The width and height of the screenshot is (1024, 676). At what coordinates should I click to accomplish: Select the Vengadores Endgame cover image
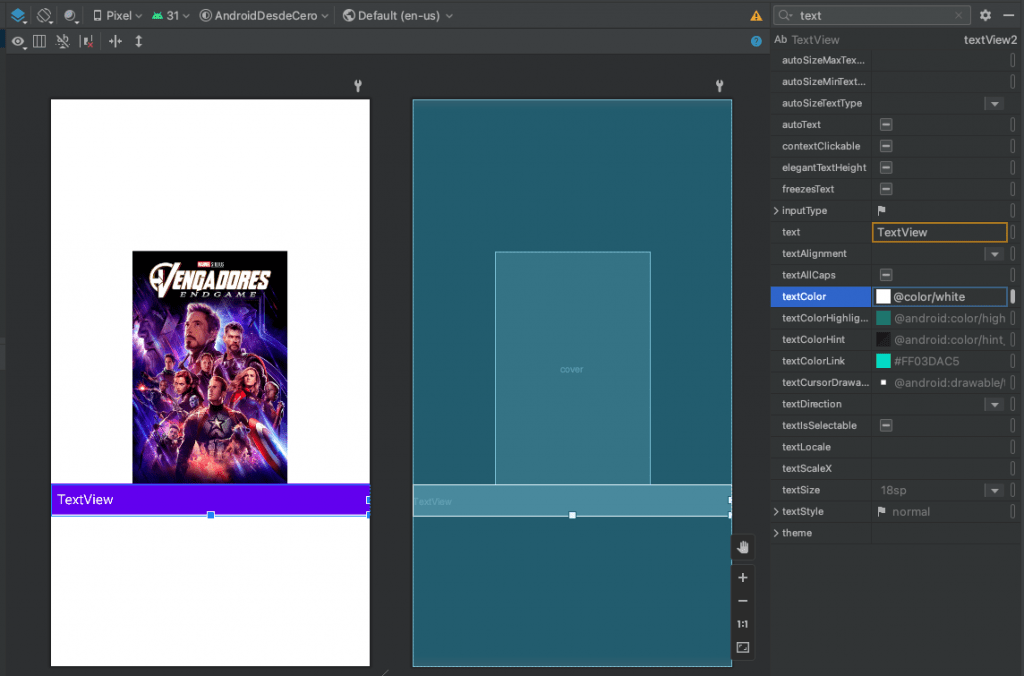(x=210, y=367)
